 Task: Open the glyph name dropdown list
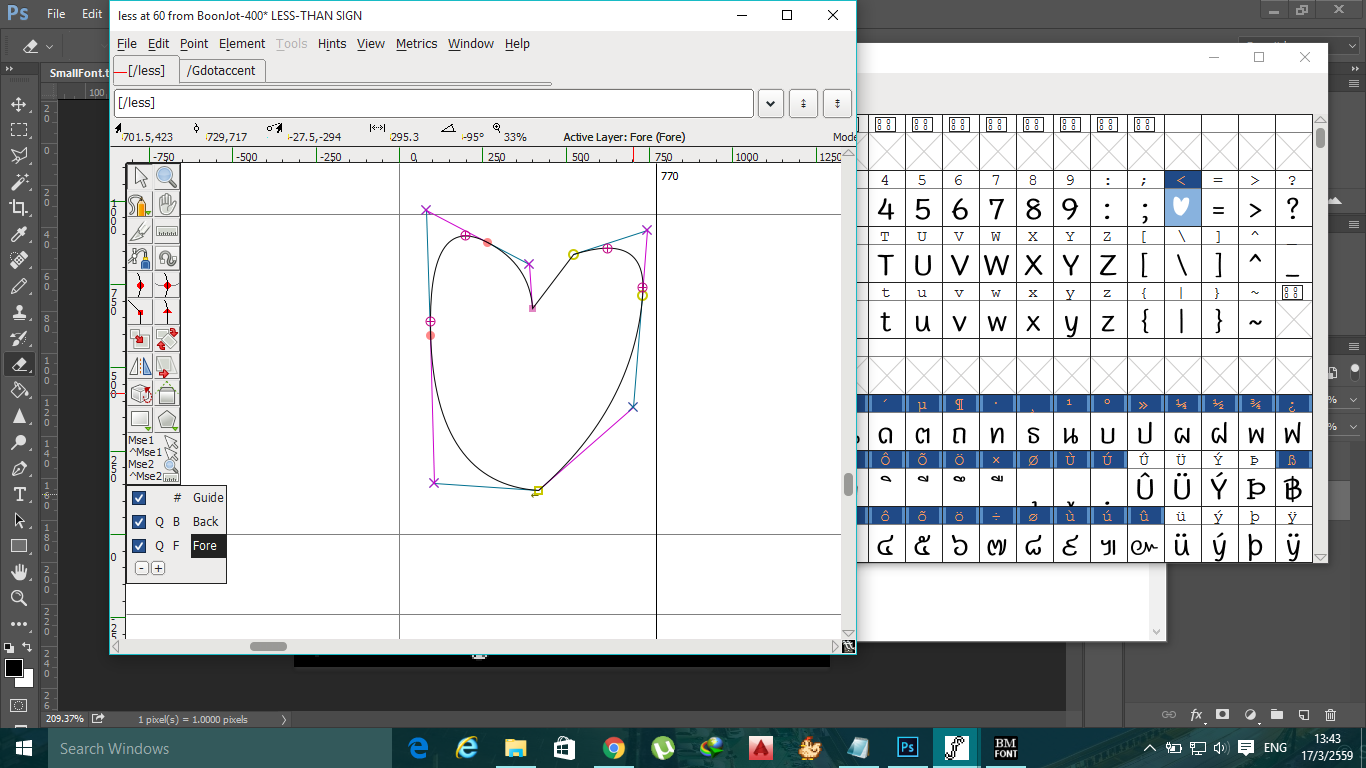(x=770, y=103)
